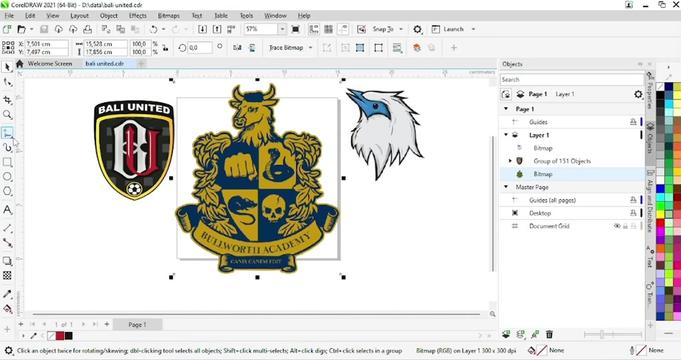This screenshot has height=360, width=681.
Task: Select the Shape tool in toolbox
Action: click(x=7, y=83)
